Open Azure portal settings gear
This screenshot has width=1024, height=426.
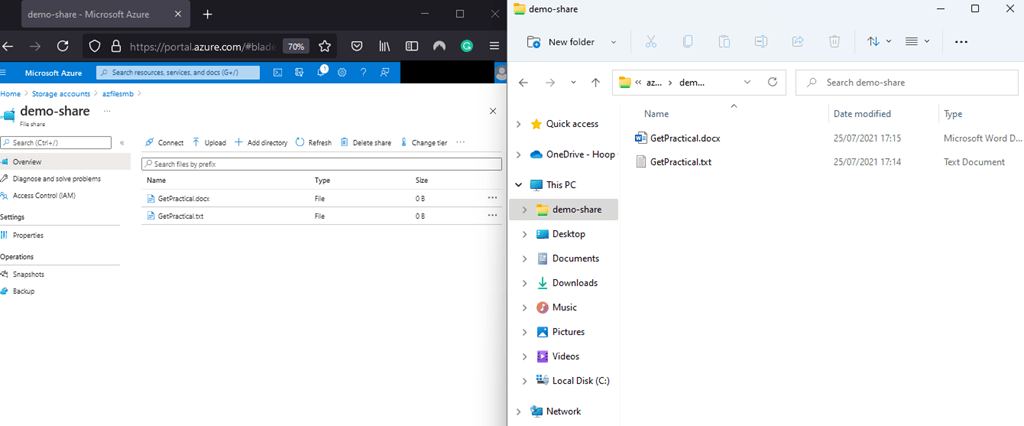[x=342, y=73]
